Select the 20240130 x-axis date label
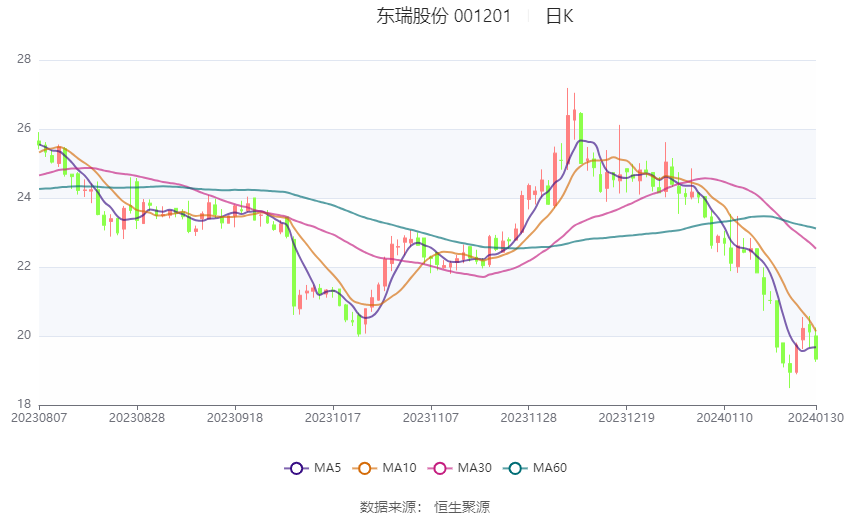 point(816,418)
